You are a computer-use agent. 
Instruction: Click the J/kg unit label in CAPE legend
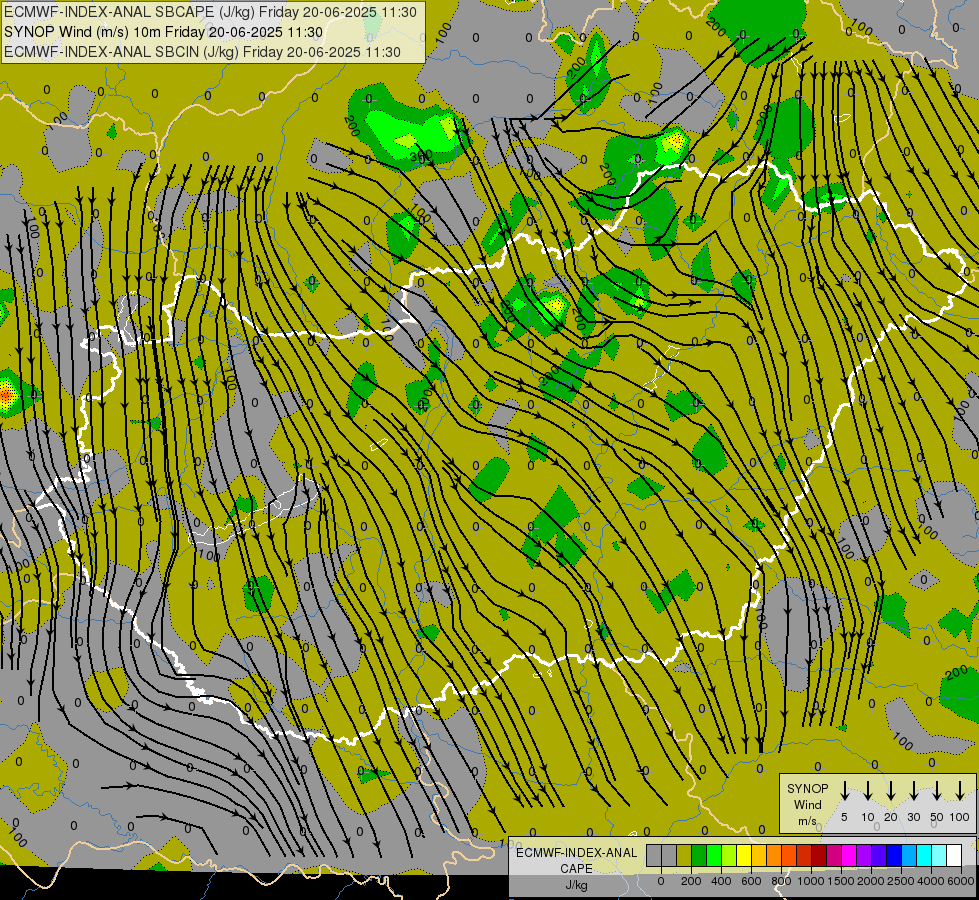[x=576, y=885]
